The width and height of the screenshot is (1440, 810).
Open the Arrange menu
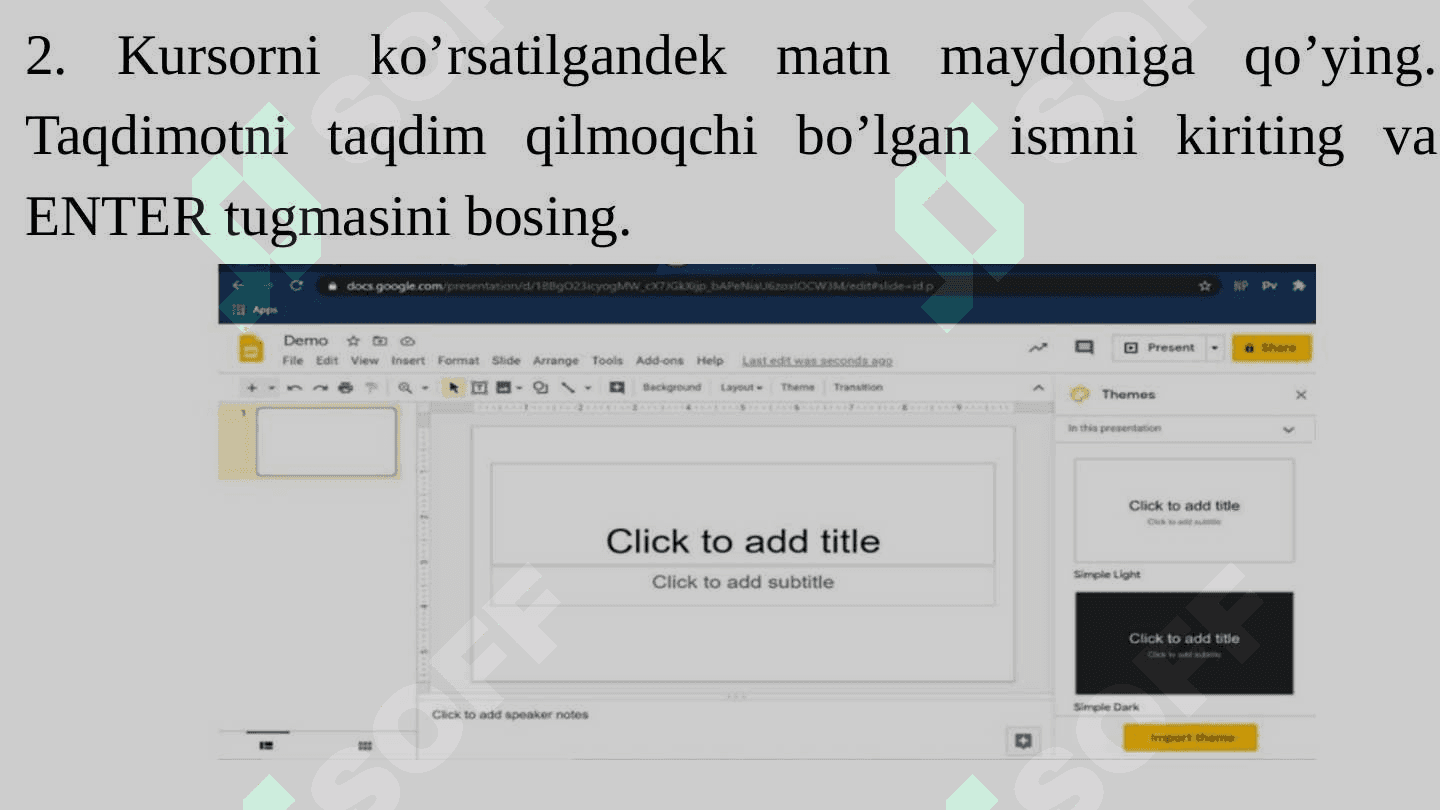(556, 361)
